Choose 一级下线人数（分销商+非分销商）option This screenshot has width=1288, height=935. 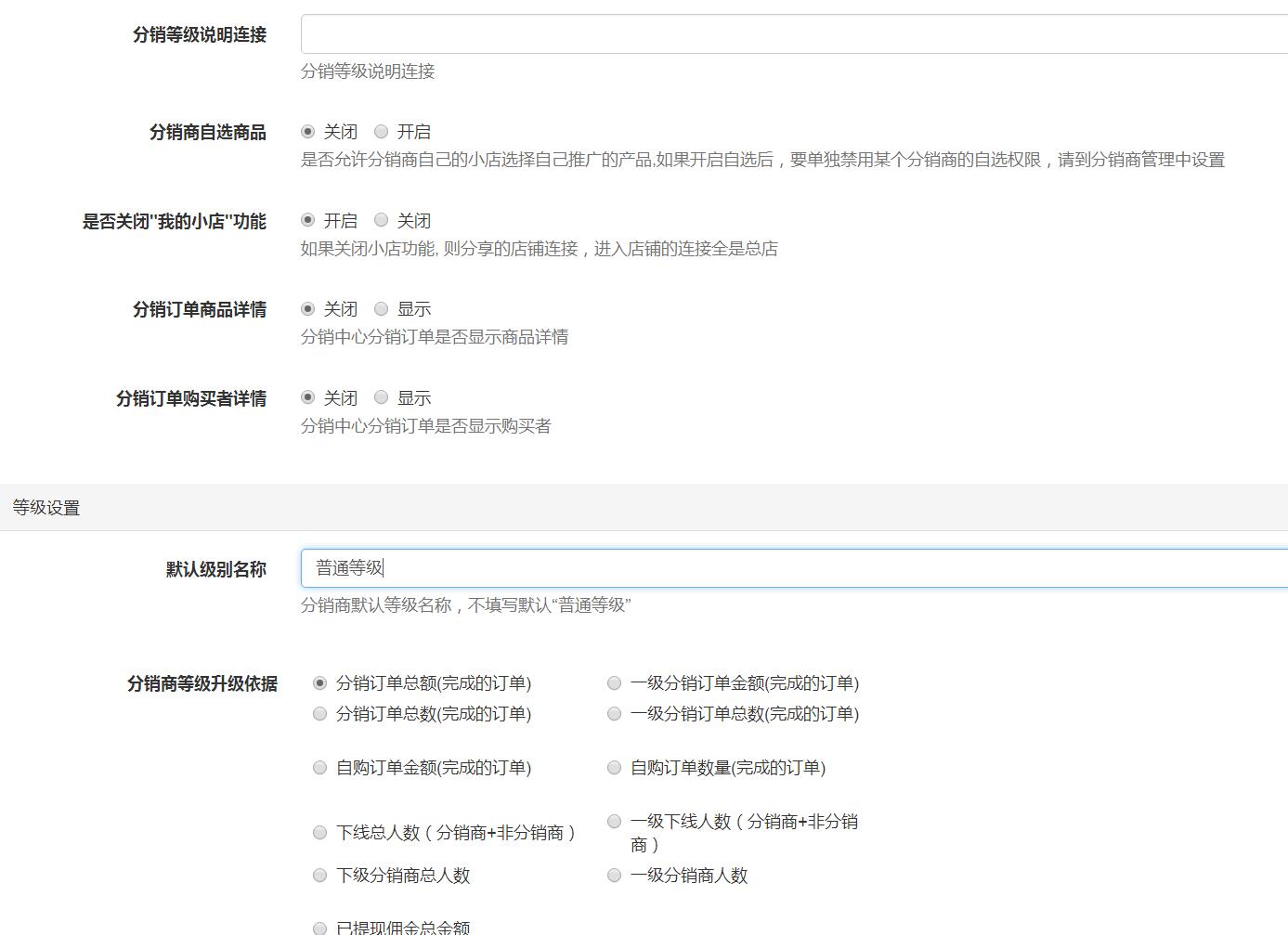(614, 821)
